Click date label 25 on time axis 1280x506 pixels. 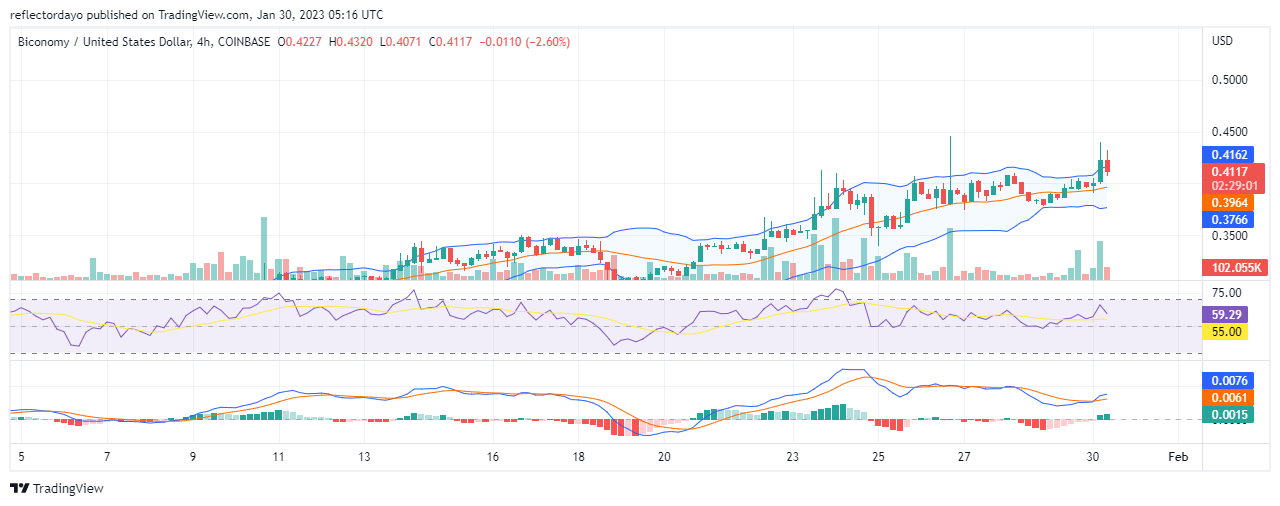tap(878, 455)
